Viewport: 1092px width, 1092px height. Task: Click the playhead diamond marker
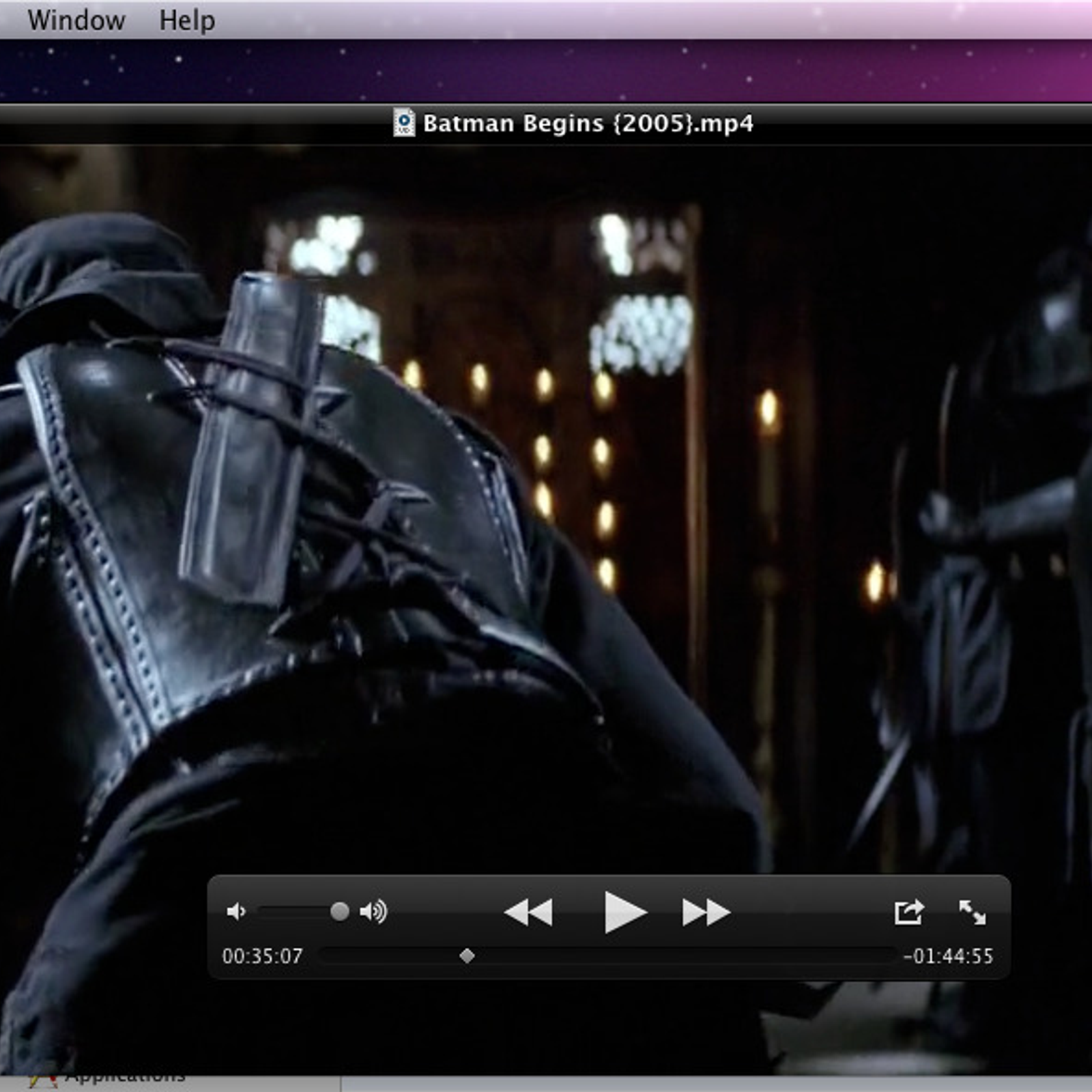pyautogui.click(x=467, y=956)
